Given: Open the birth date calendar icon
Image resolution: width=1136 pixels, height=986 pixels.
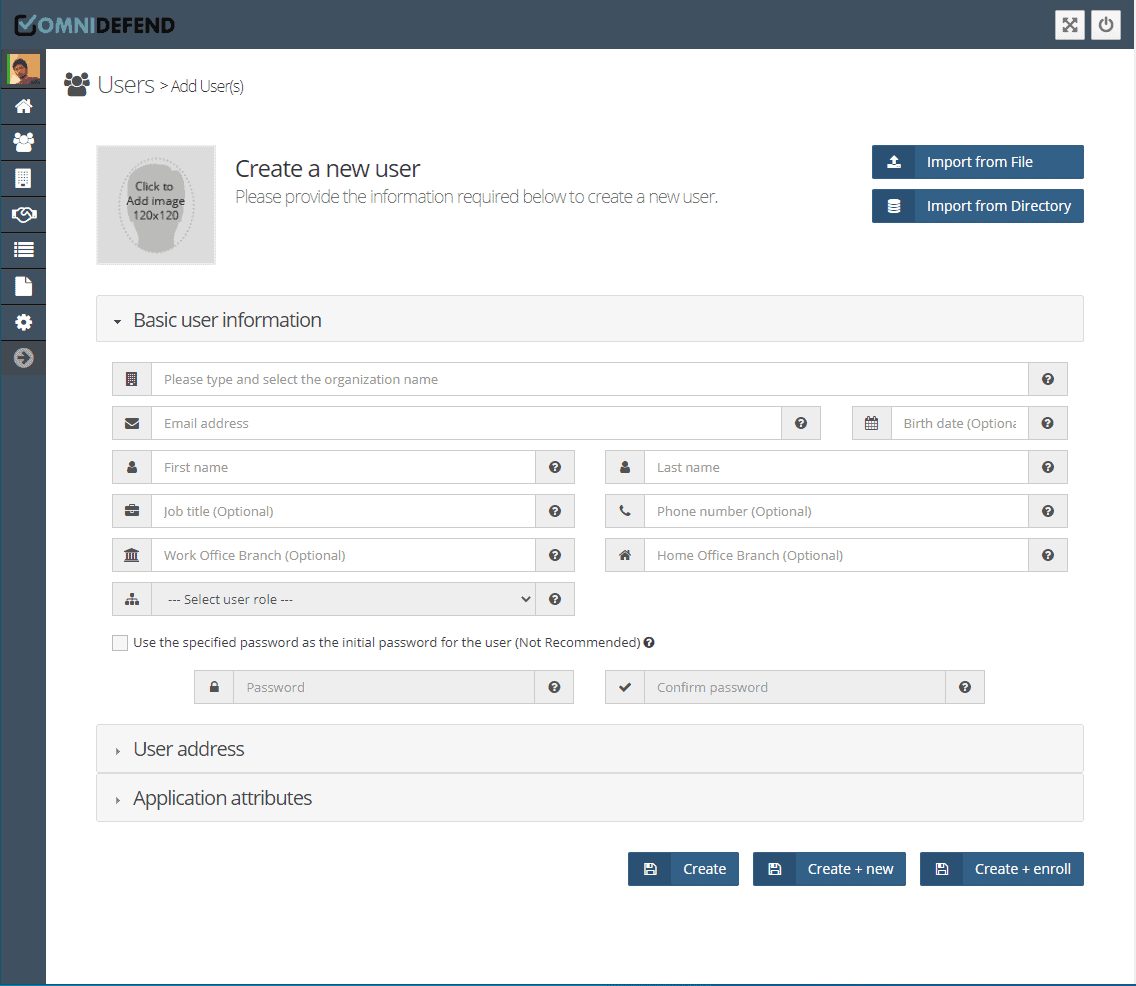Looking at the screenshot, I should click(x=872, y=423).
